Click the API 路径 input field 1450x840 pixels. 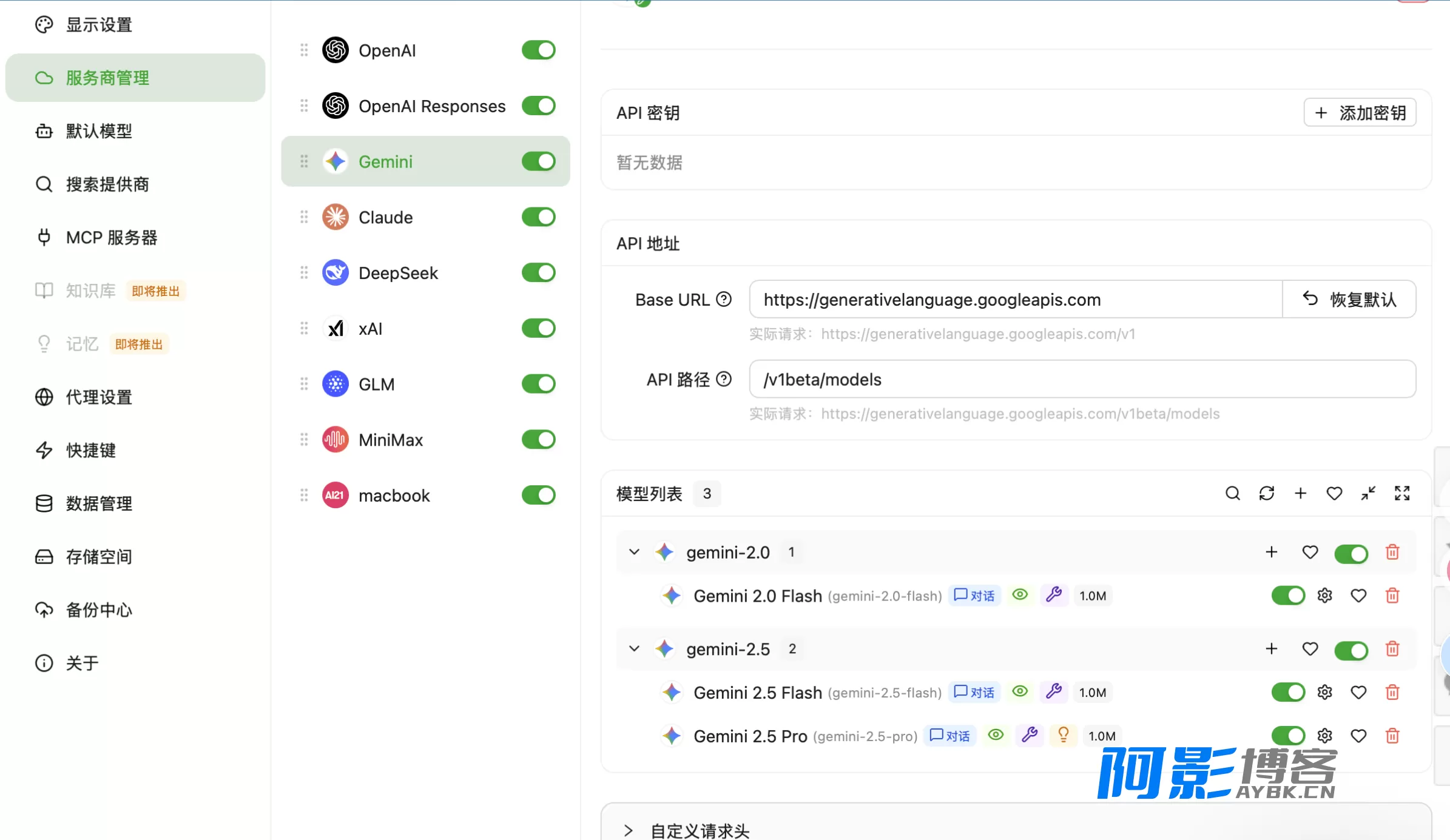pos(1082,380)
